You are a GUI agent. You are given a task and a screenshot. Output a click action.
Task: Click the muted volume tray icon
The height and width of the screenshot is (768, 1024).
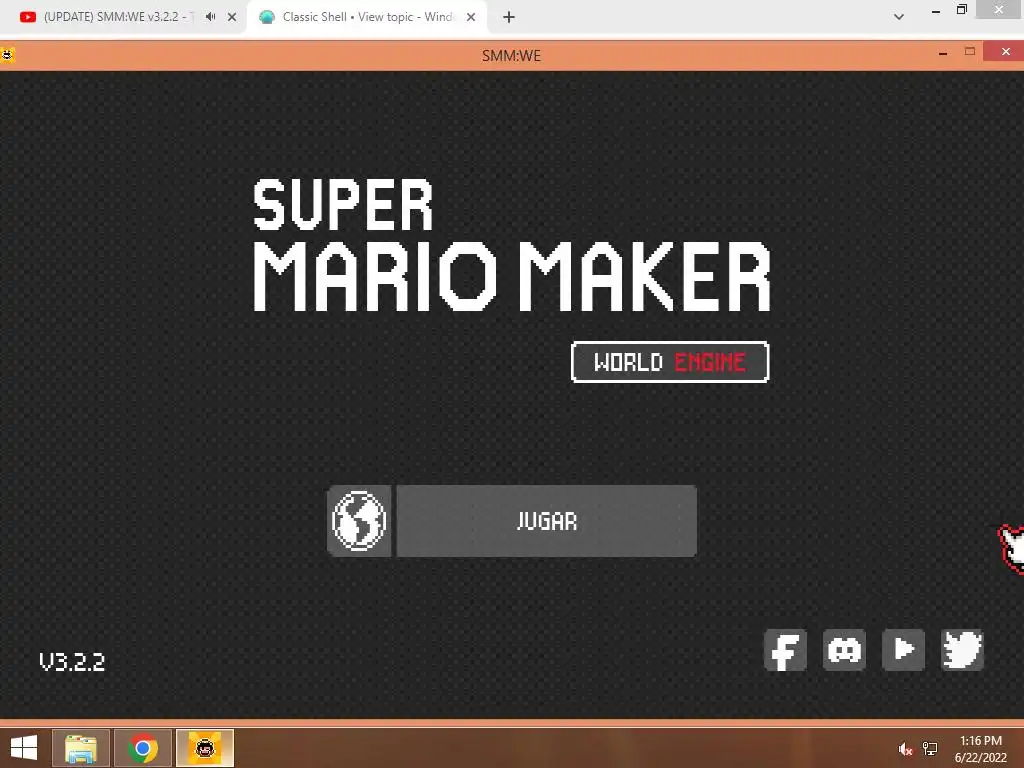(904, 749)
